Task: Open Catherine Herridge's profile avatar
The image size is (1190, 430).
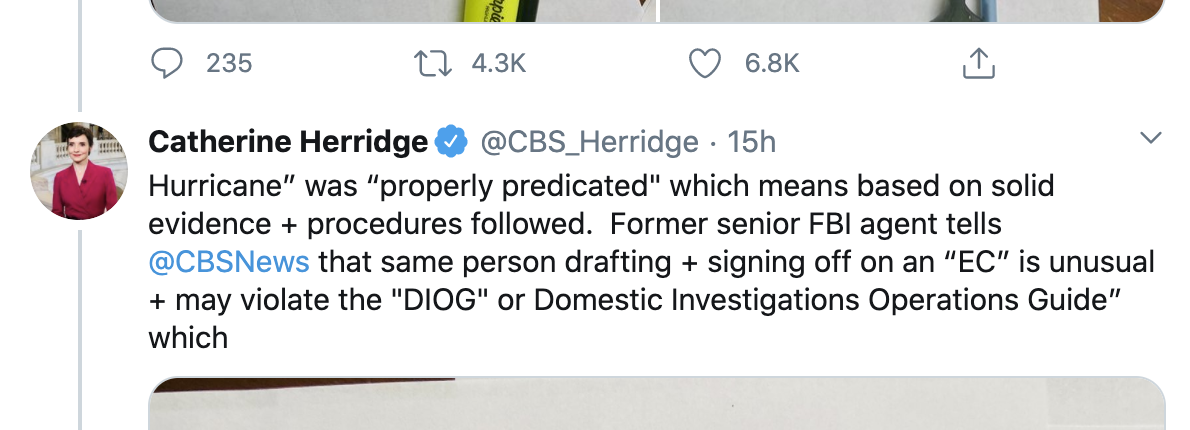Action: point(79,171)
